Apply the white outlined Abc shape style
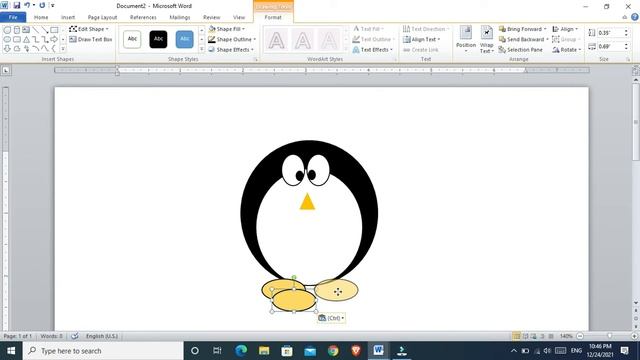This screenshot has width=640, height=360. [132, 39]
